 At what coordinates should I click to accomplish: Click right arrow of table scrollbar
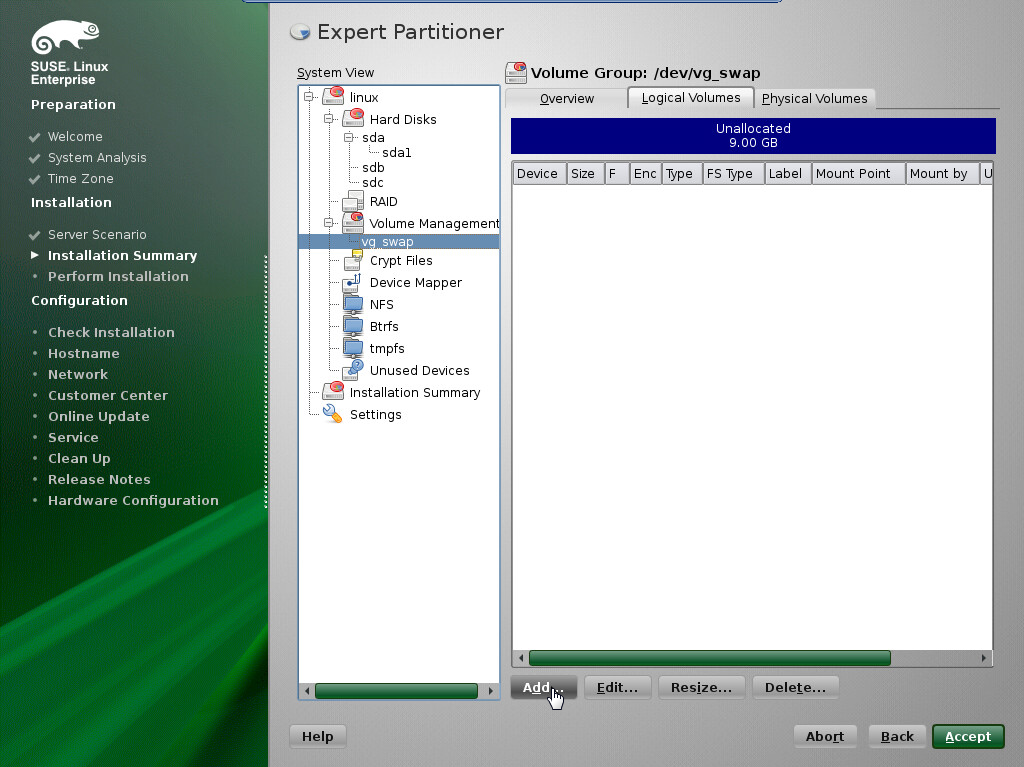click(984, 658)
